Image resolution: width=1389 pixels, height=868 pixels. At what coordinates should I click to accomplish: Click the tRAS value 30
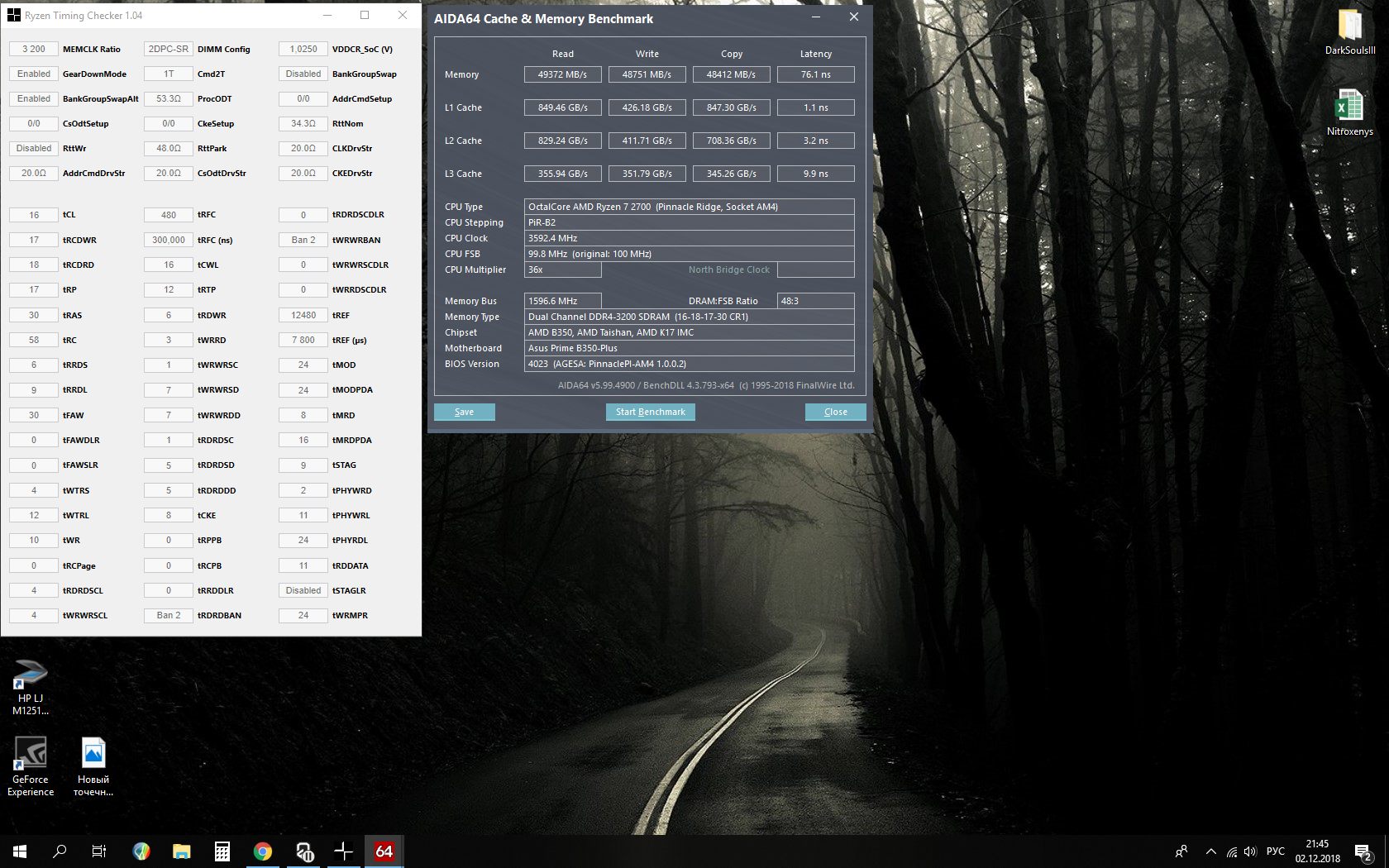coord(34,315)
